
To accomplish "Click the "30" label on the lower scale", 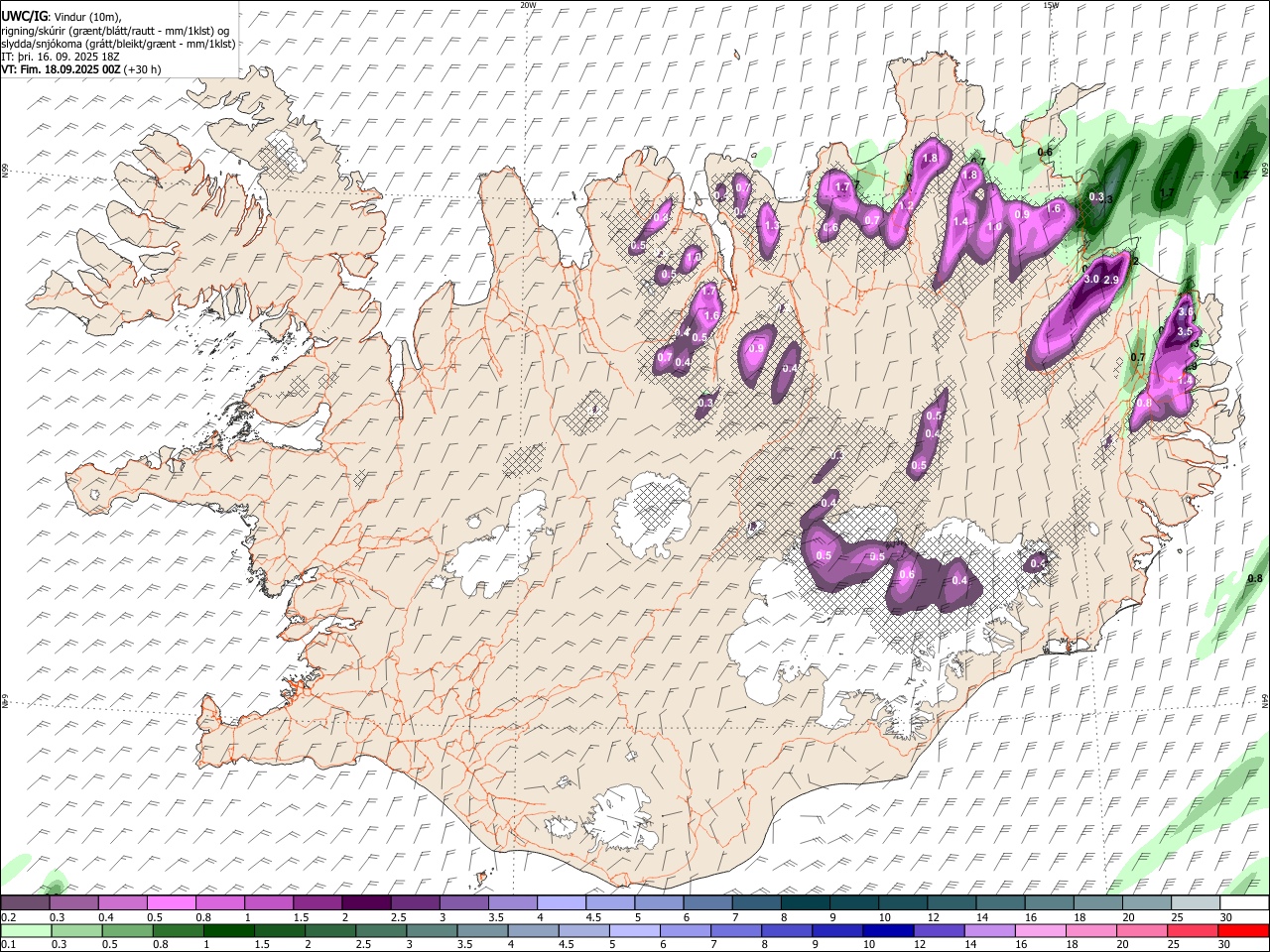I will click(1224, 944).
